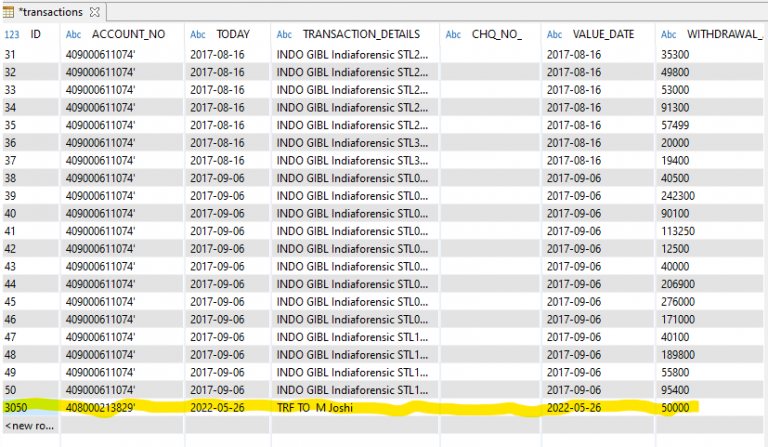Click the Abc type icon beside ACCOUNT_NO

pos(73,35)
